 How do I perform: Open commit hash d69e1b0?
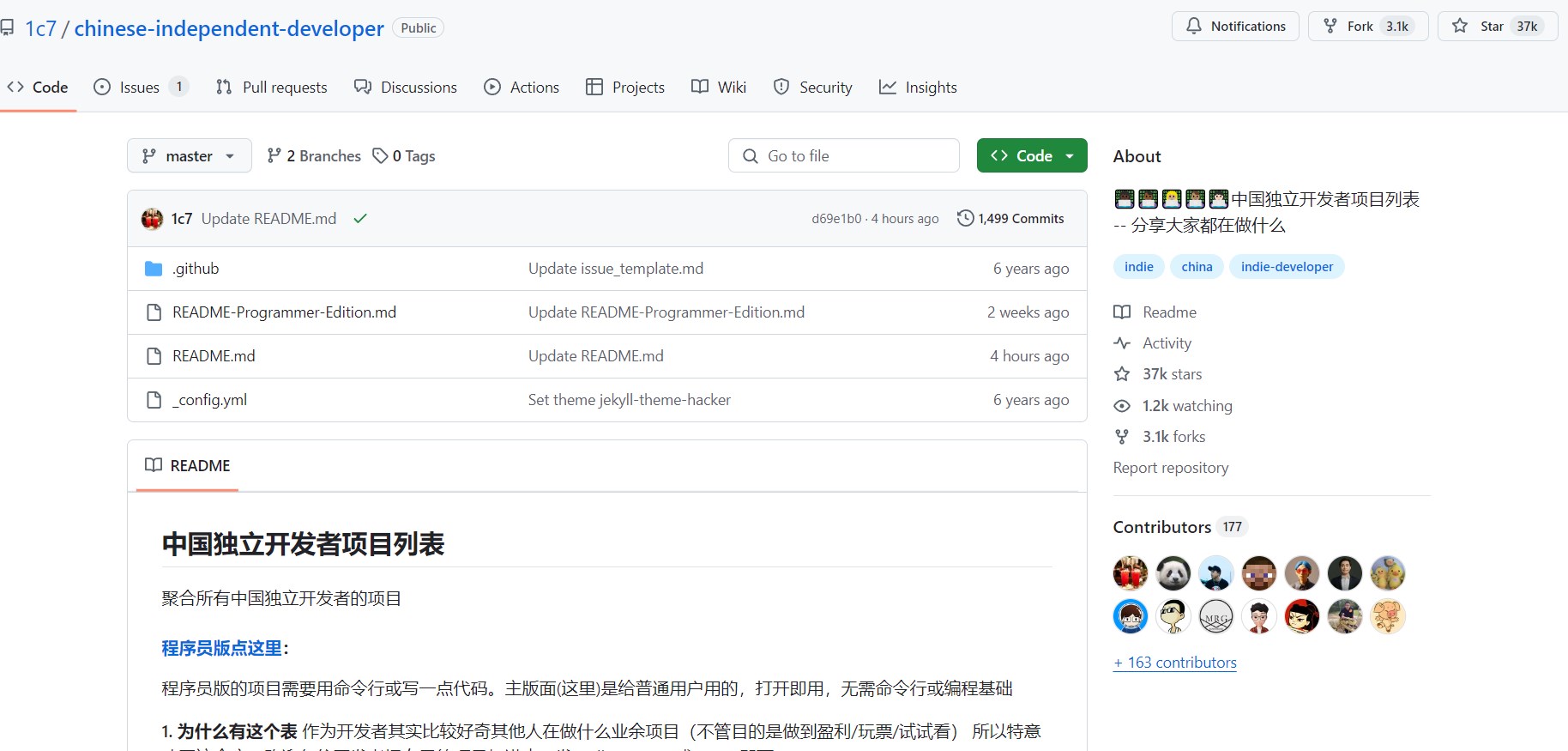coord(836,219)
